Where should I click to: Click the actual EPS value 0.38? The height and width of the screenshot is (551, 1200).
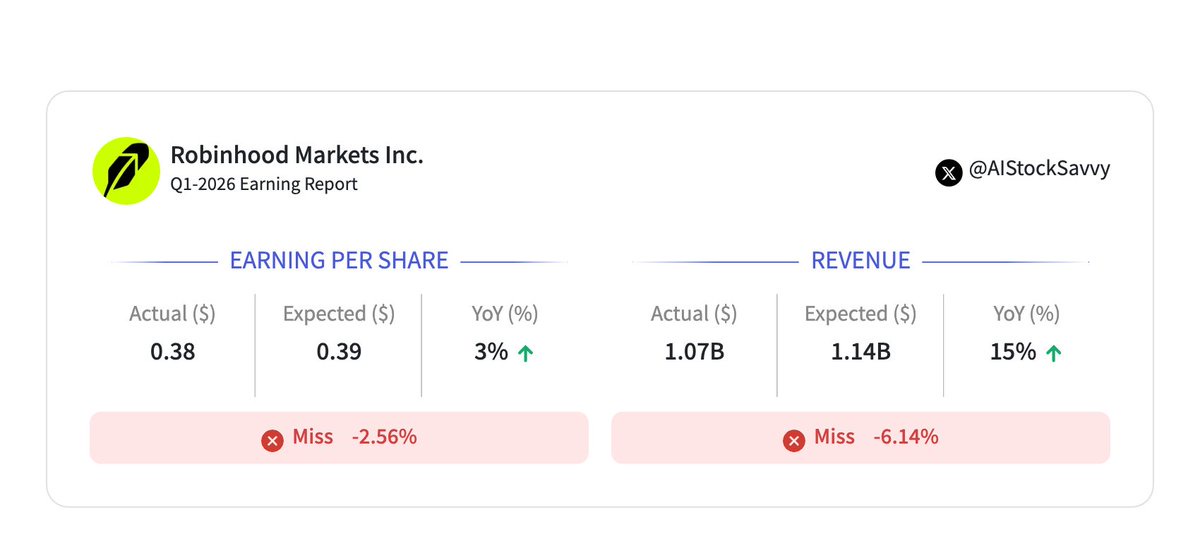[x=172, y=352]
